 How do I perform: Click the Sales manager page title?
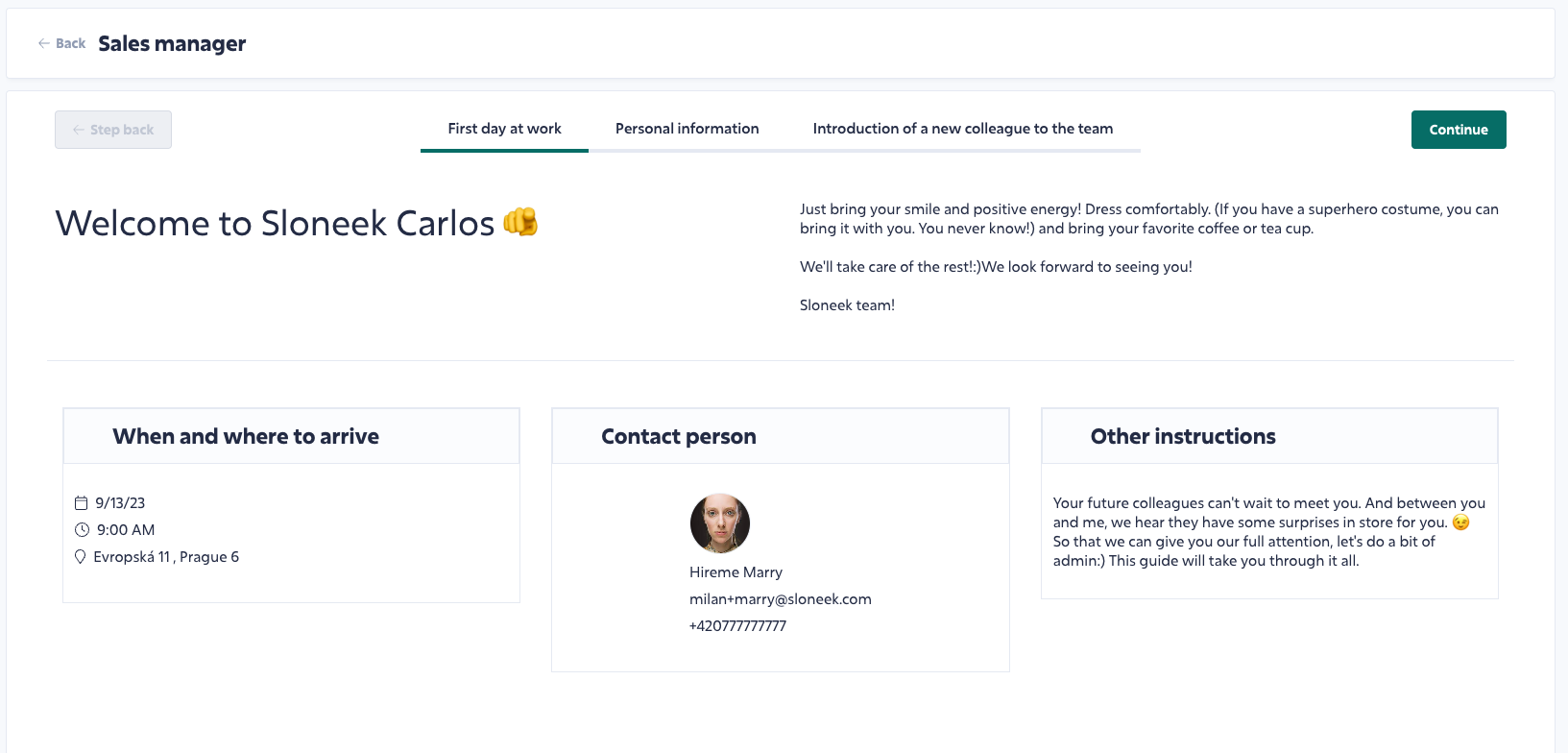click(172, 43)
